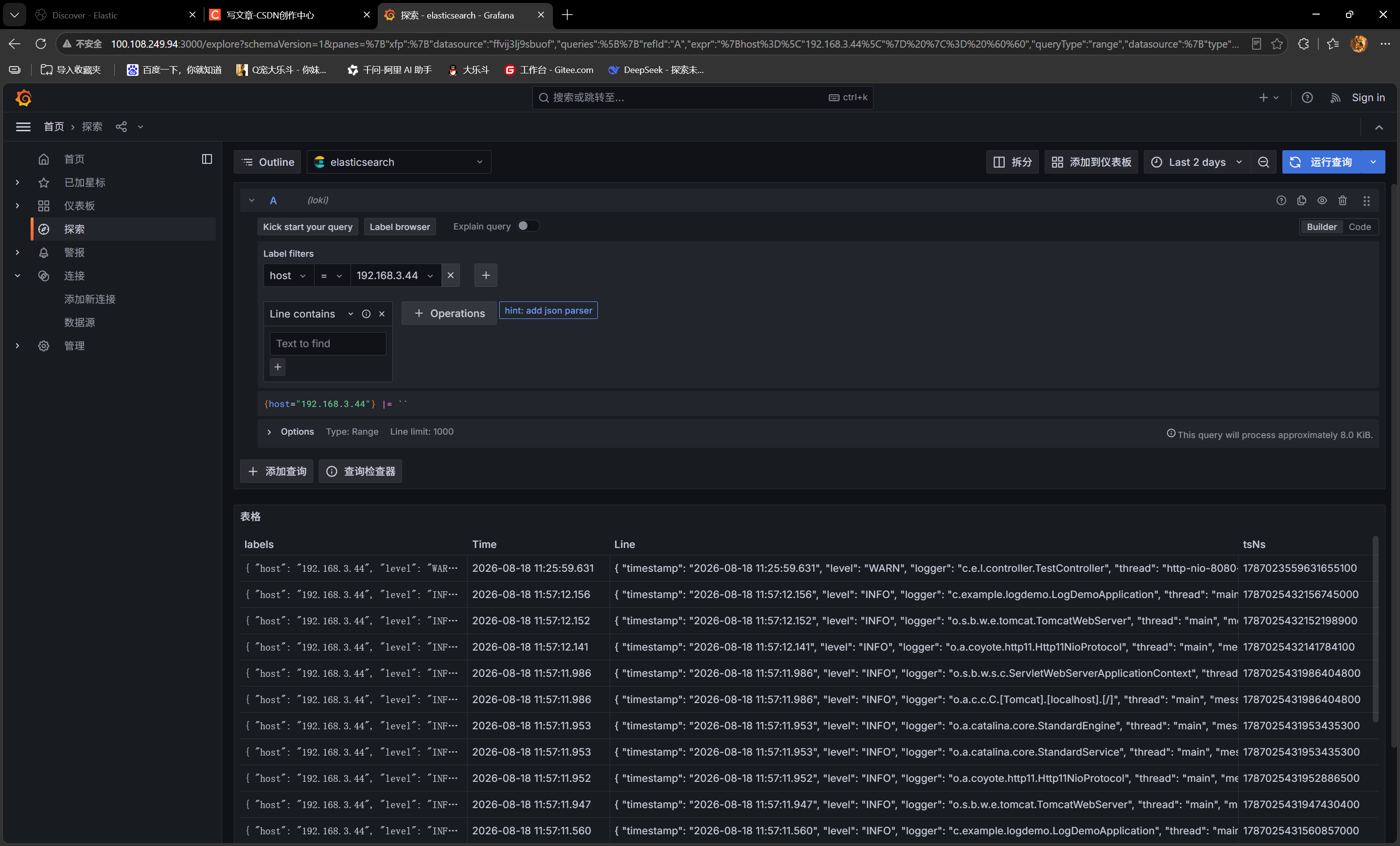Remove the host label filter
Image resolution: width=1400 pixels, height=846 pixels.
coord(451,276)
